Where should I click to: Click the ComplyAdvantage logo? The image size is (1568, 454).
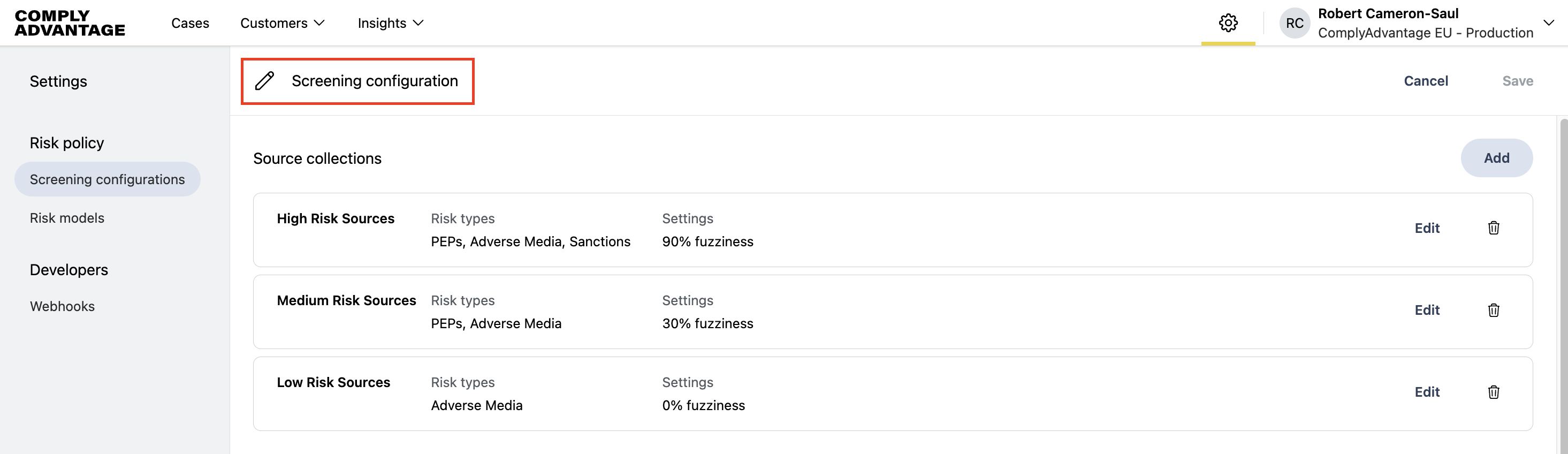[x=70, y=23]
